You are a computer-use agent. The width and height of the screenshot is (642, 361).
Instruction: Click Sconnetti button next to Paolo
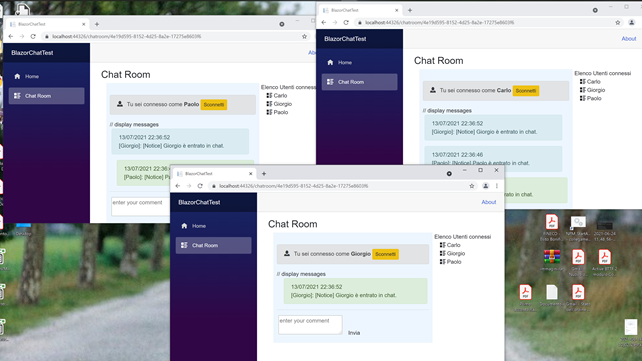(x=214, y=104)
